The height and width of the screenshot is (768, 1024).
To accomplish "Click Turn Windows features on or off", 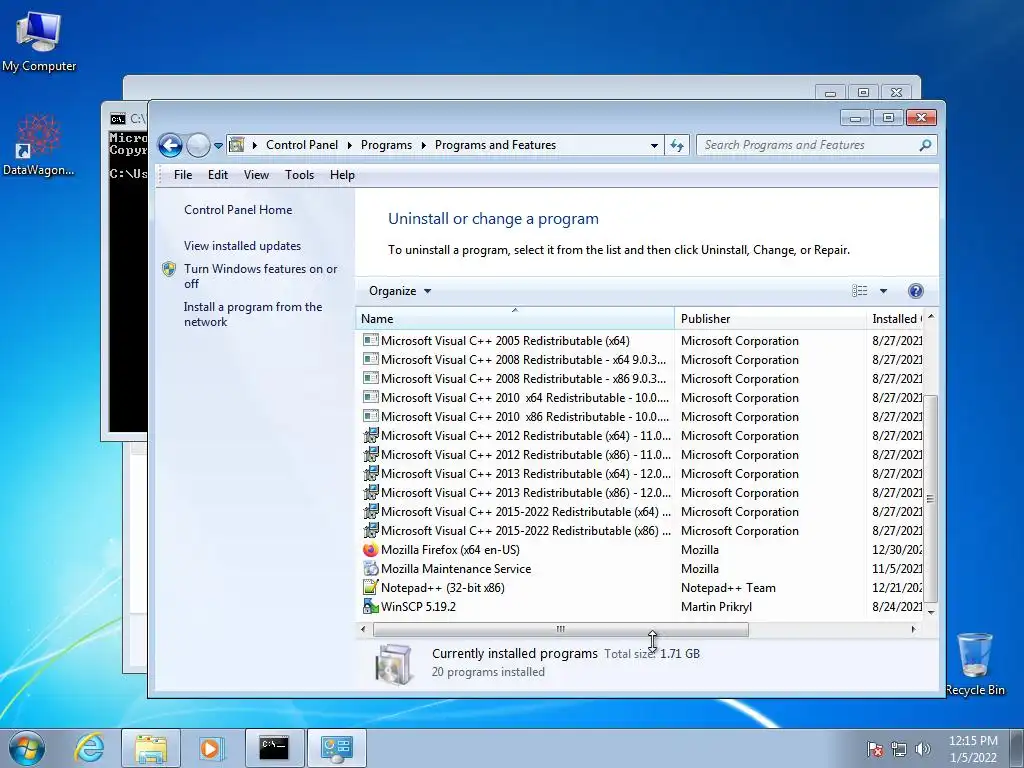I will tap(261, 276).
